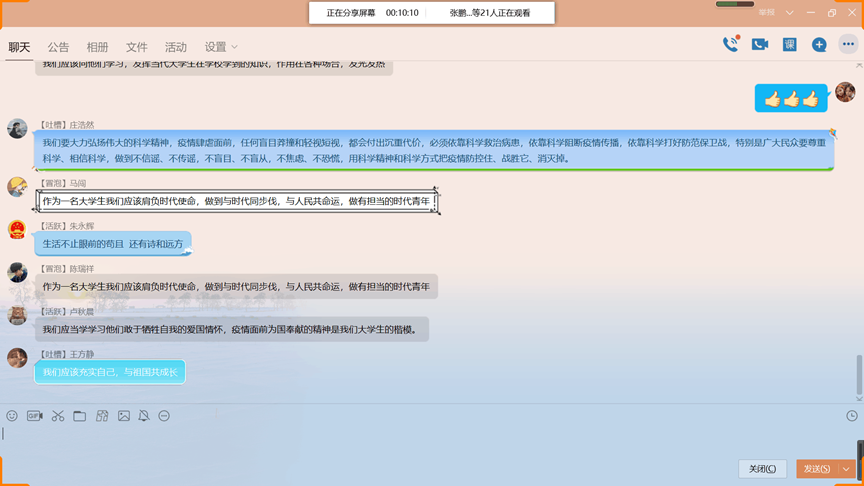Click the picture icon to send image

pos(124,416)
